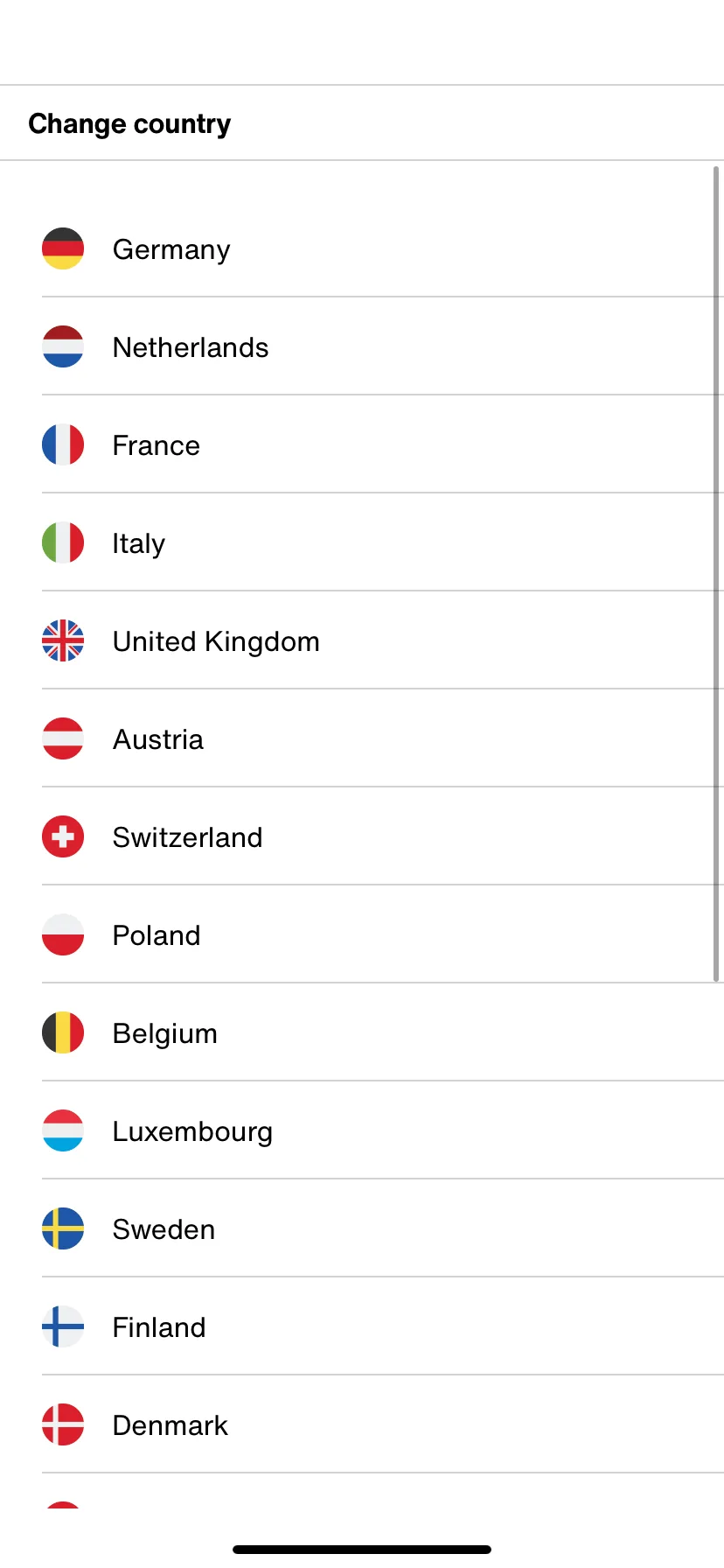Choose the Germany country name

coord(171,250)
